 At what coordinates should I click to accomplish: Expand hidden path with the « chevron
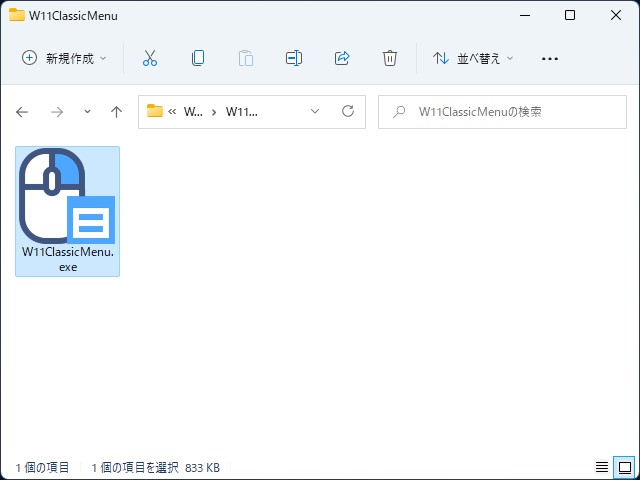coord(172,112)
